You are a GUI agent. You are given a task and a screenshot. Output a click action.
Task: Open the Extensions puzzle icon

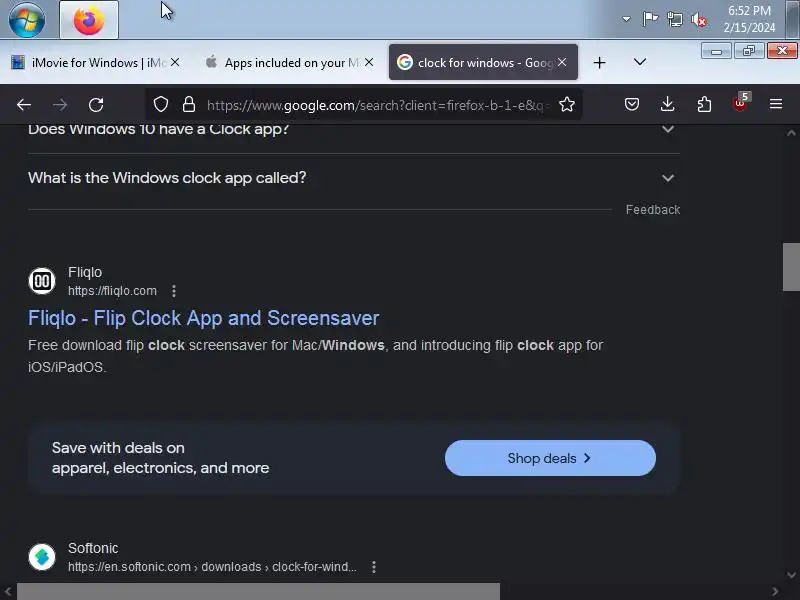click(x=704, y=105)
